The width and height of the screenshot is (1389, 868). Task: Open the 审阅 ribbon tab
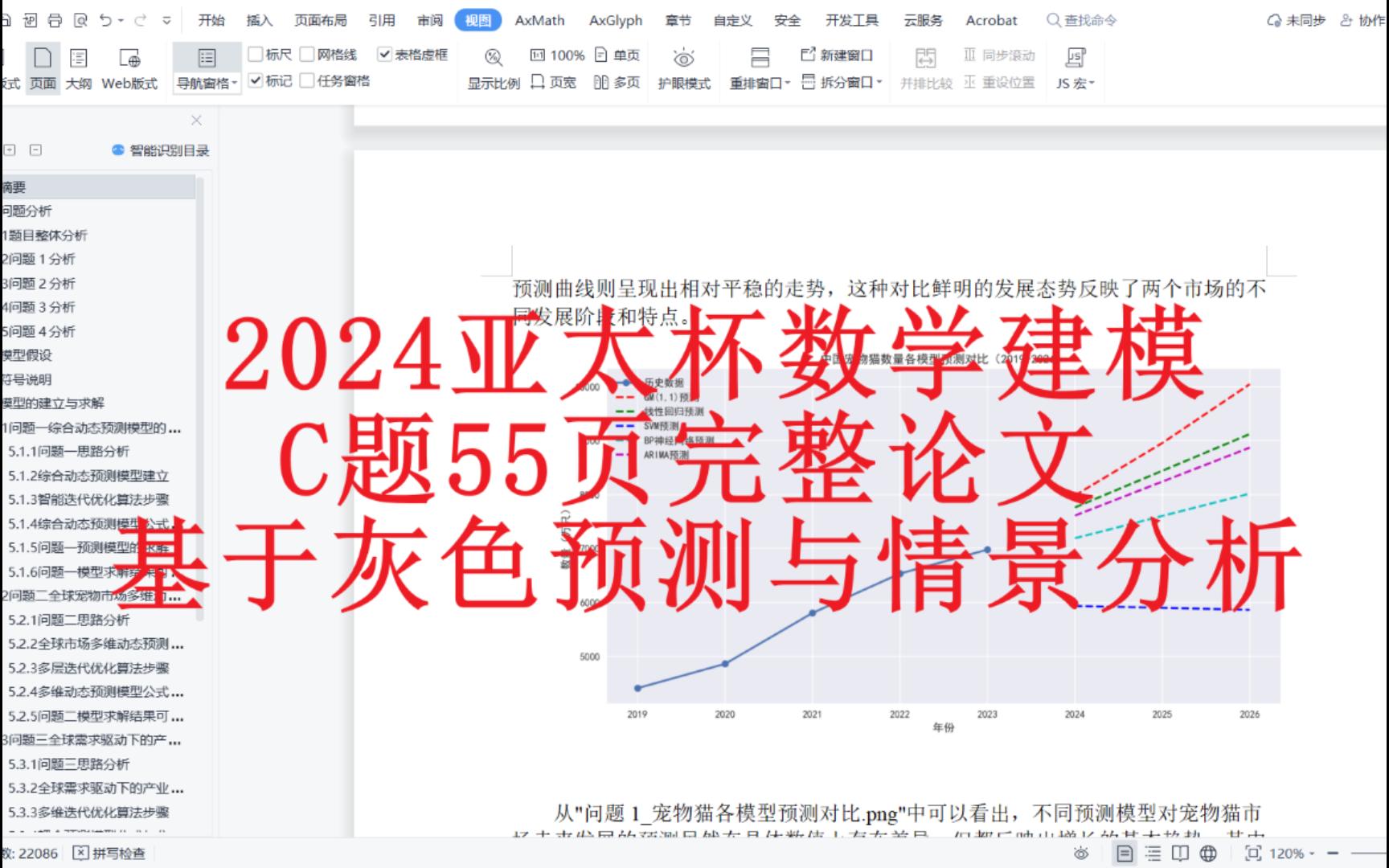(430, 21)
